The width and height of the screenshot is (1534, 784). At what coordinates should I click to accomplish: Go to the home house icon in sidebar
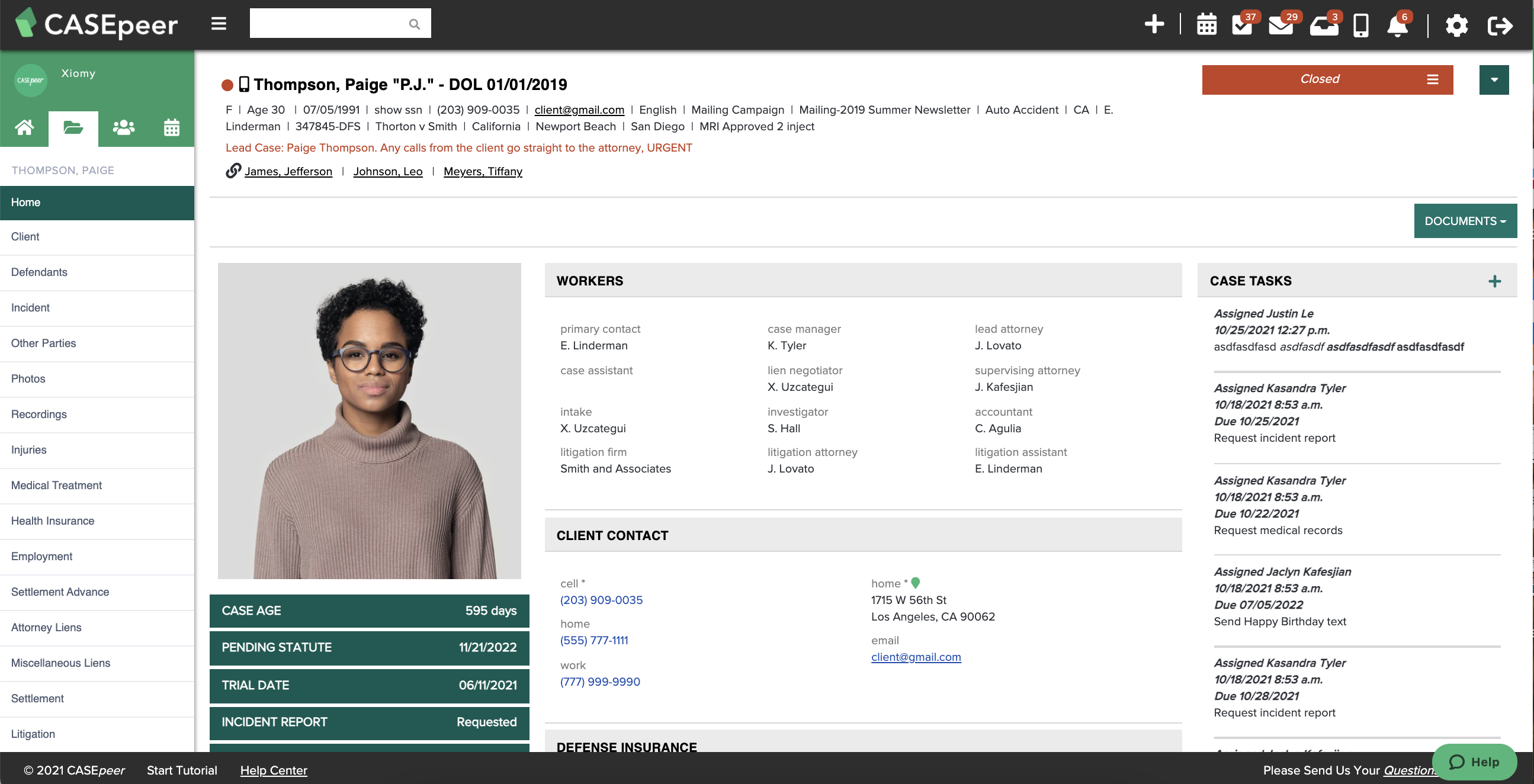click(x=24, y=127)
